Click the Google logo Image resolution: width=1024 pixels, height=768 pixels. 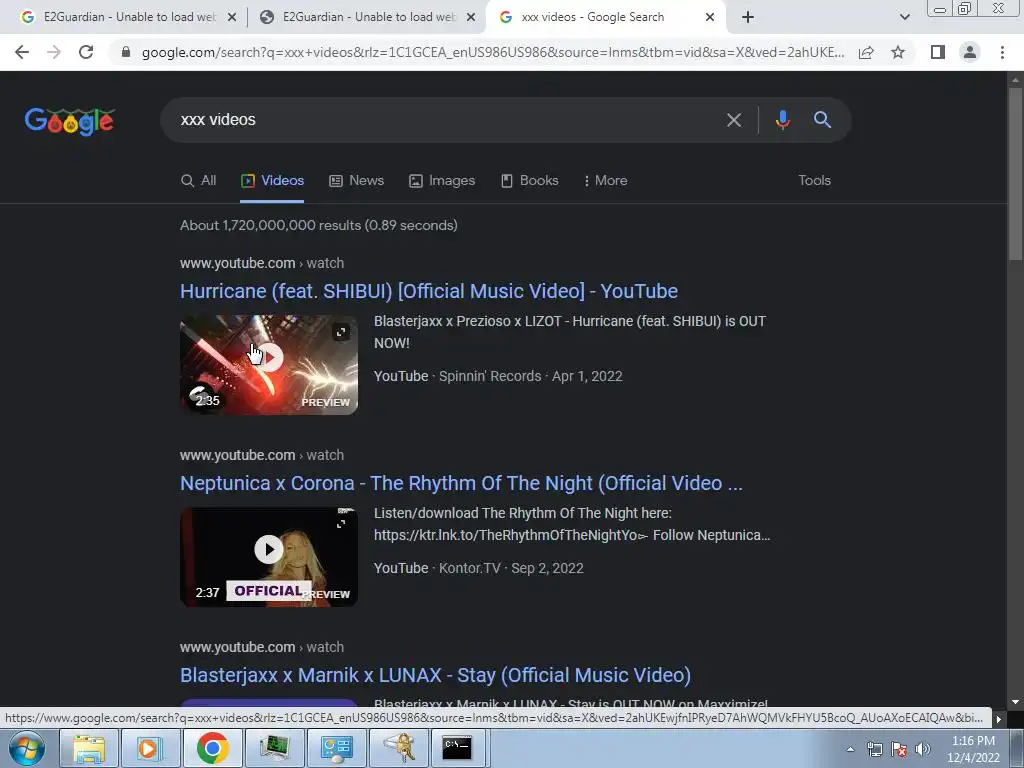pos(70,121)
